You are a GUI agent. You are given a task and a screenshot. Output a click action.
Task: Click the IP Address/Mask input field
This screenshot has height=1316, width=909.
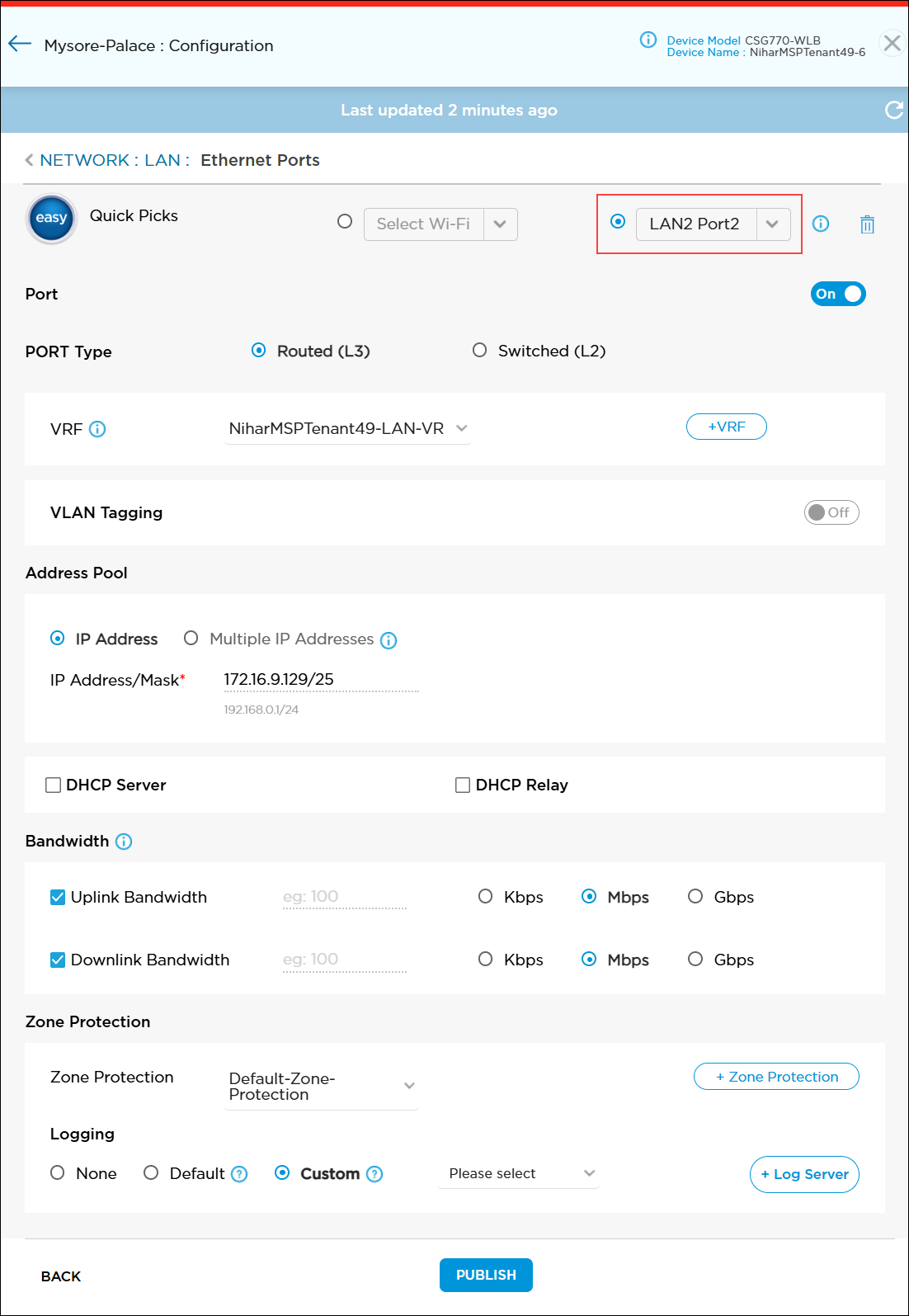[320, 680]
